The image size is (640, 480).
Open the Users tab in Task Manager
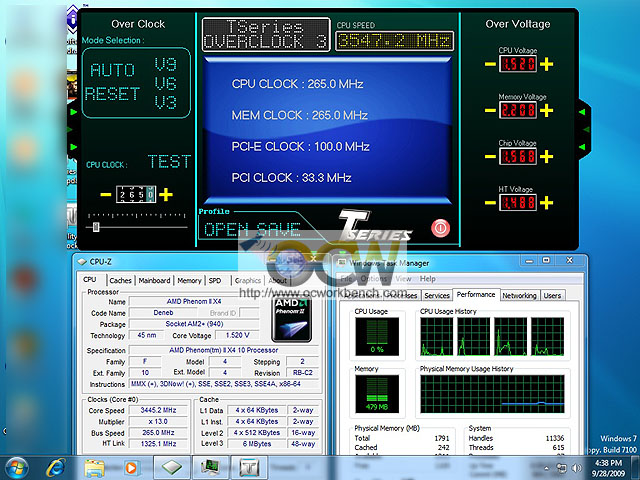click(x=552, y=296)
